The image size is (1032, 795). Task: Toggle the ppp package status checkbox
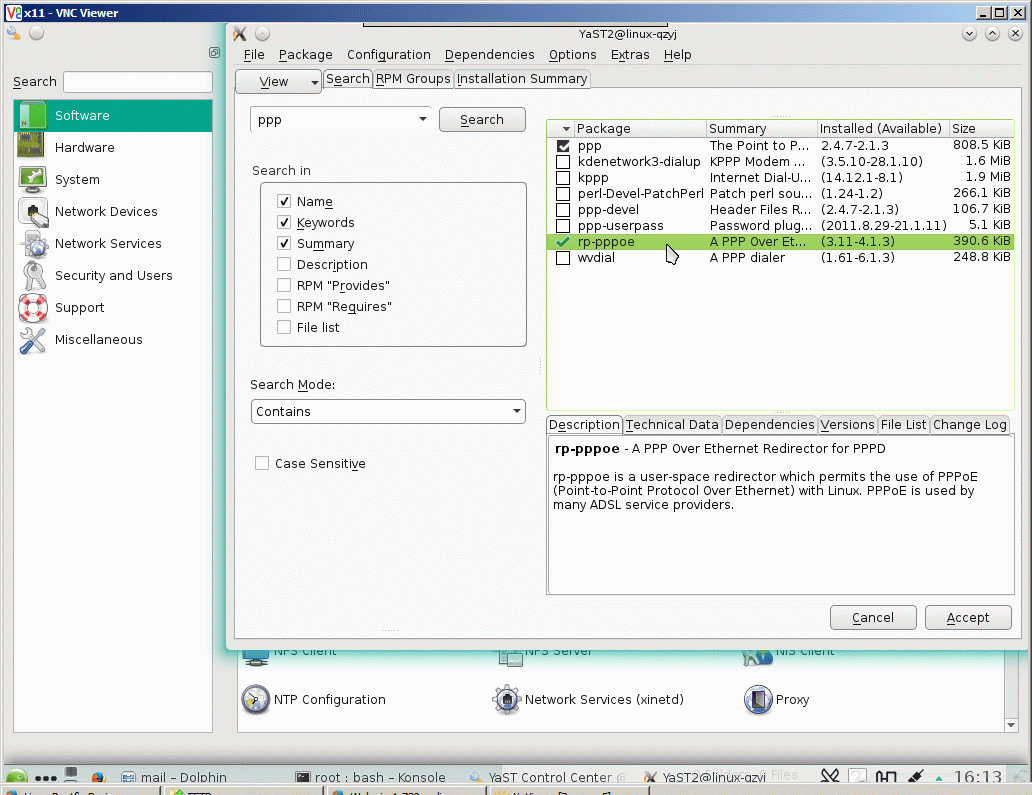pyautogui.click(x=563, y=146)
